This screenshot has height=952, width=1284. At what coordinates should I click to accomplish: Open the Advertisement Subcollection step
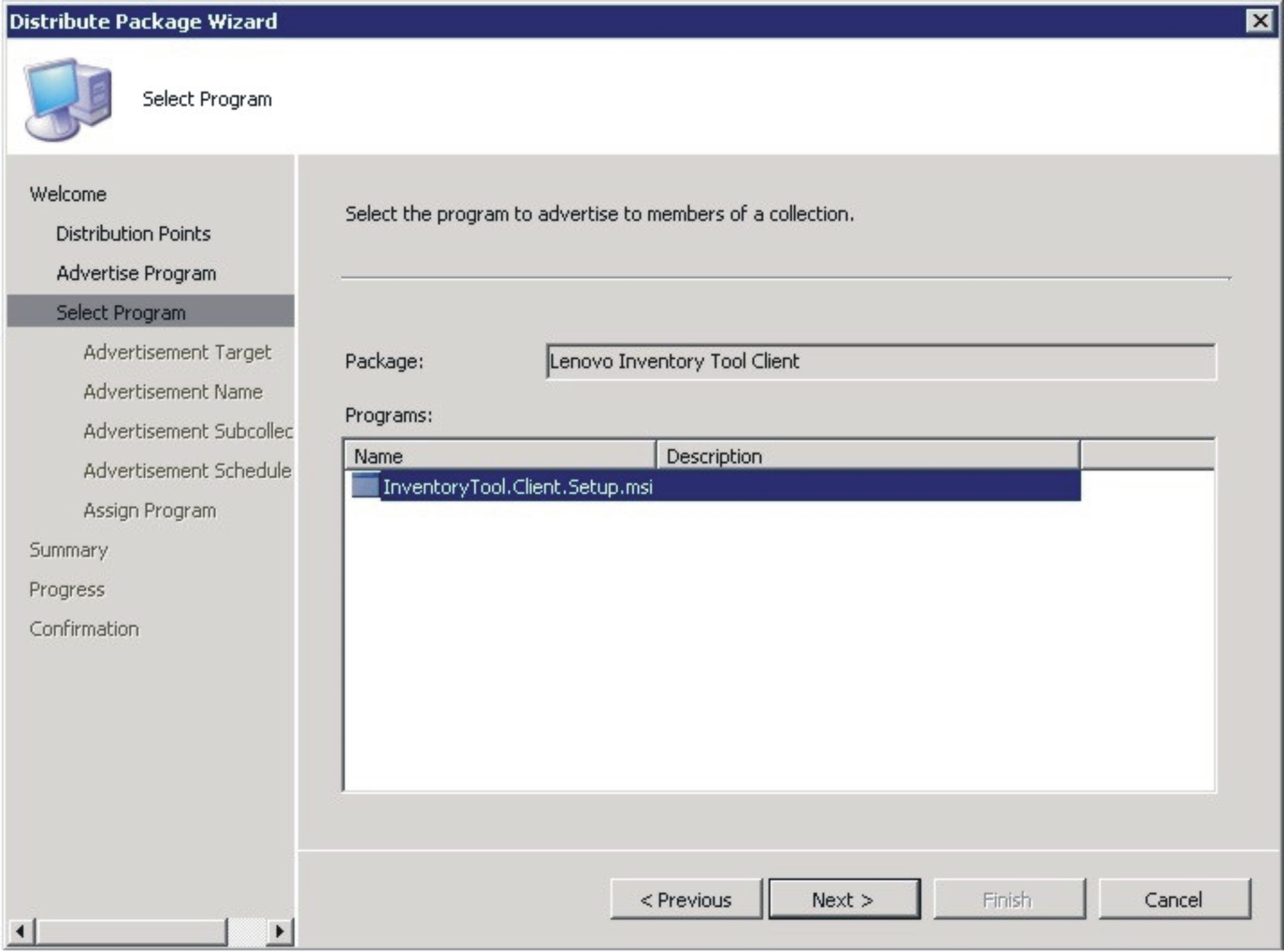pos(188,431)
